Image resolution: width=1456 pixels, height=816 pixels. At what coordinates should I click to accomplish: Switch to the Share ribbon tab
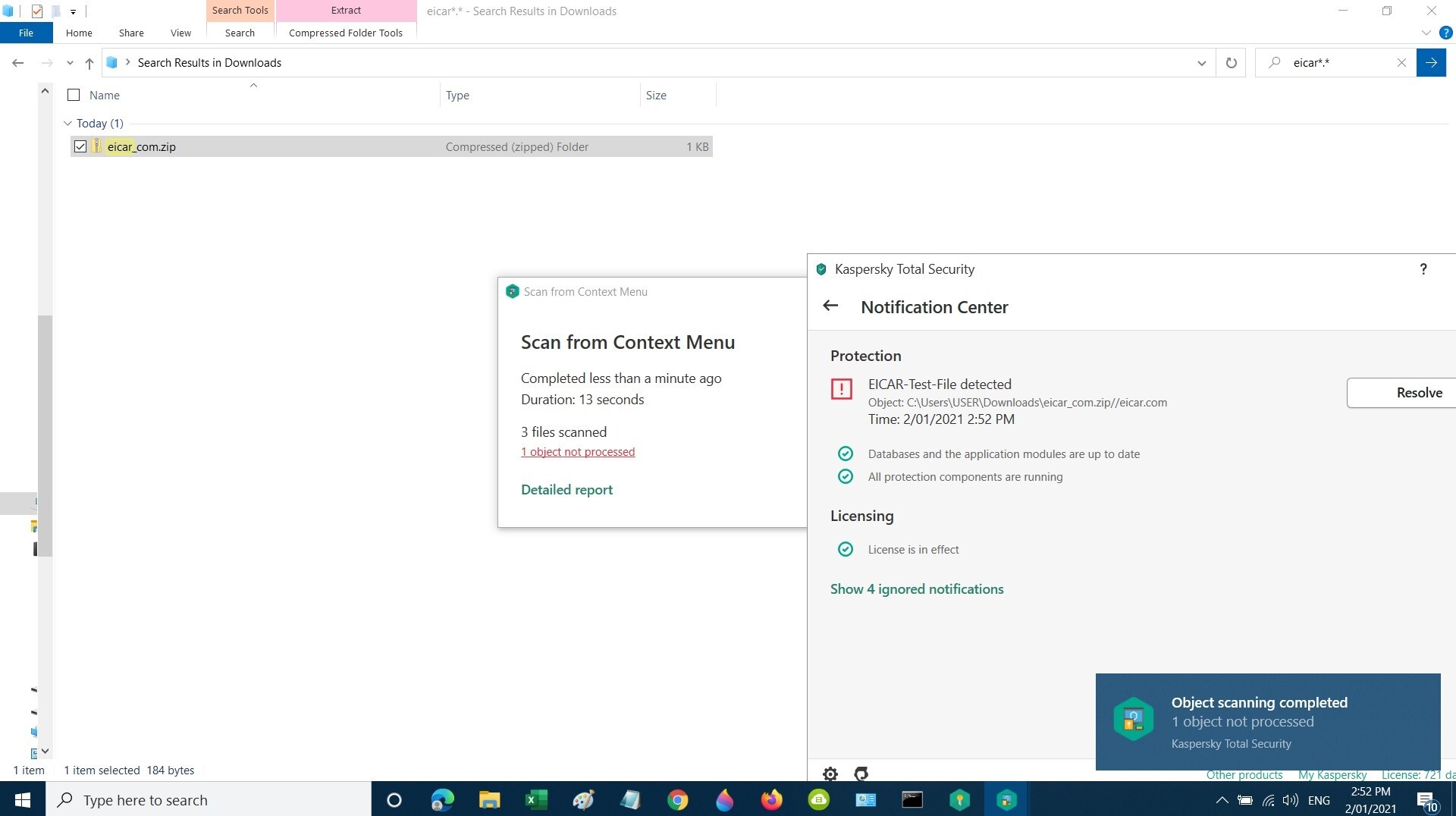pos(131,33)
